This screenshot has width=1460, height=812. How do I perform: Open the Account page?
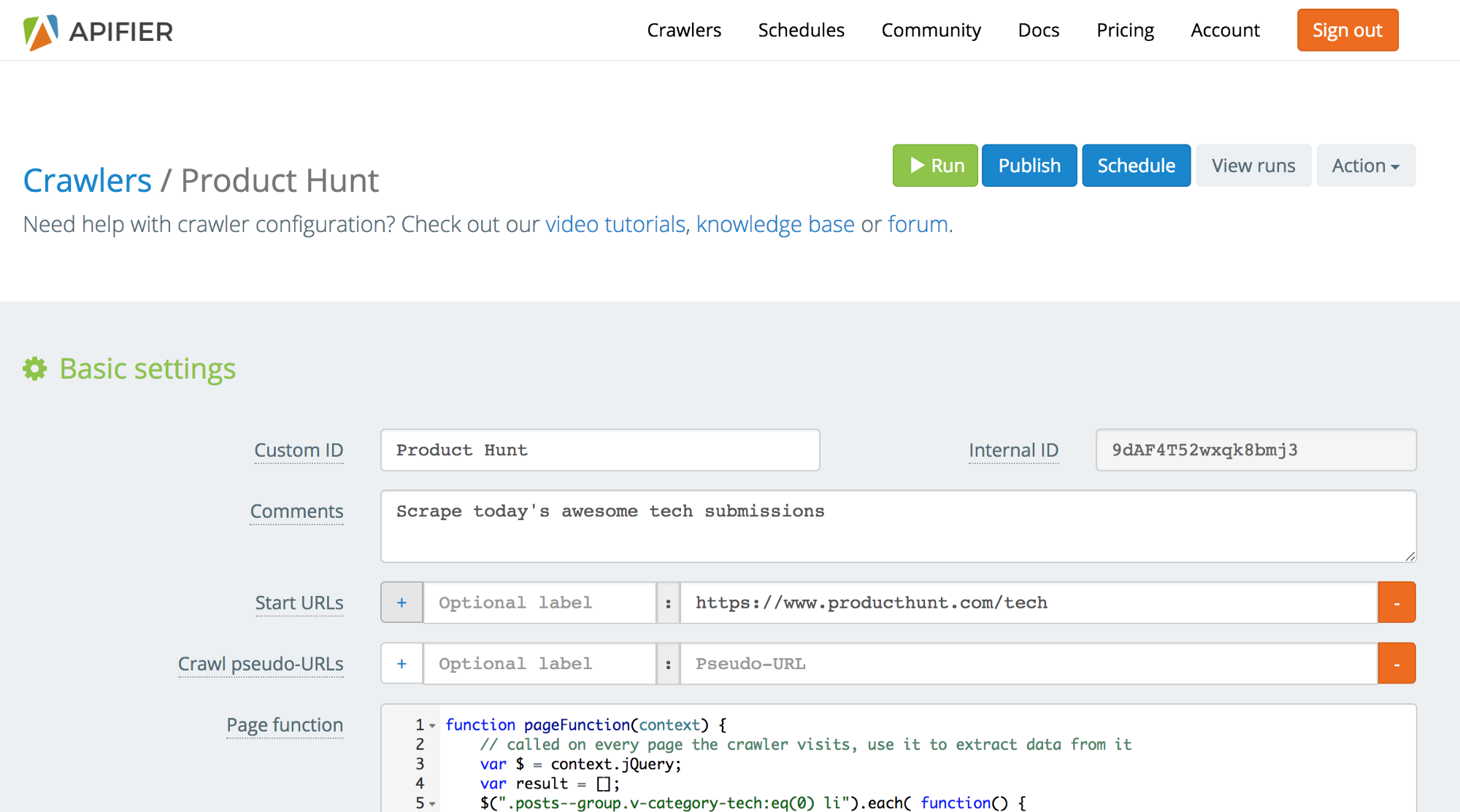1225,30
